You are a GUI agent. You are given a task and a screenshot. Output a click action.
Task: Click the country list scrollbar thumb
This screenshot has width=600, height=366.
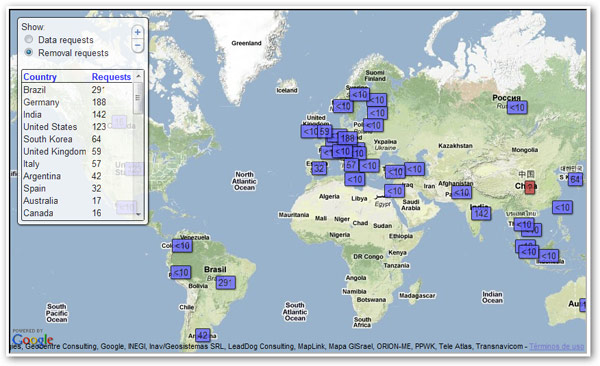click(139, 98)
